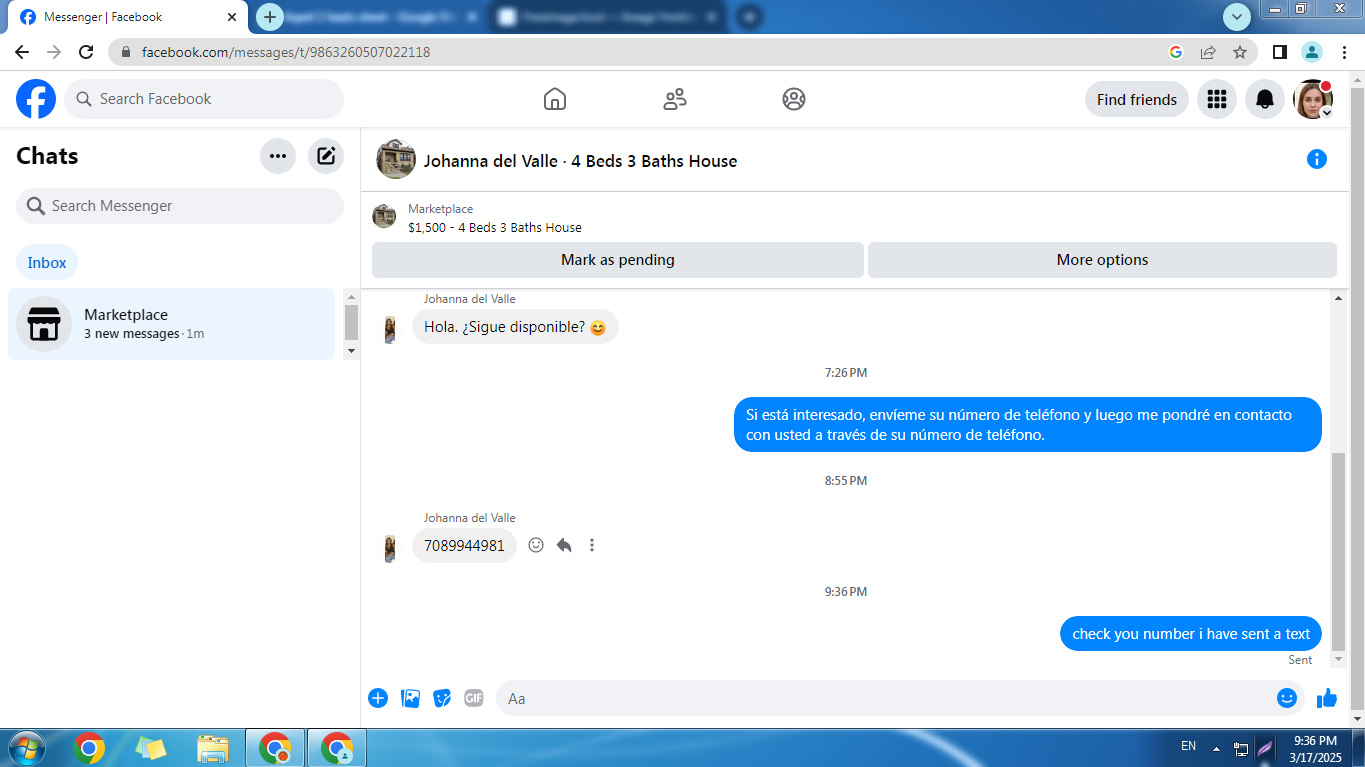Open the Chrome three-dot menu

click(x=1344, y=52)
